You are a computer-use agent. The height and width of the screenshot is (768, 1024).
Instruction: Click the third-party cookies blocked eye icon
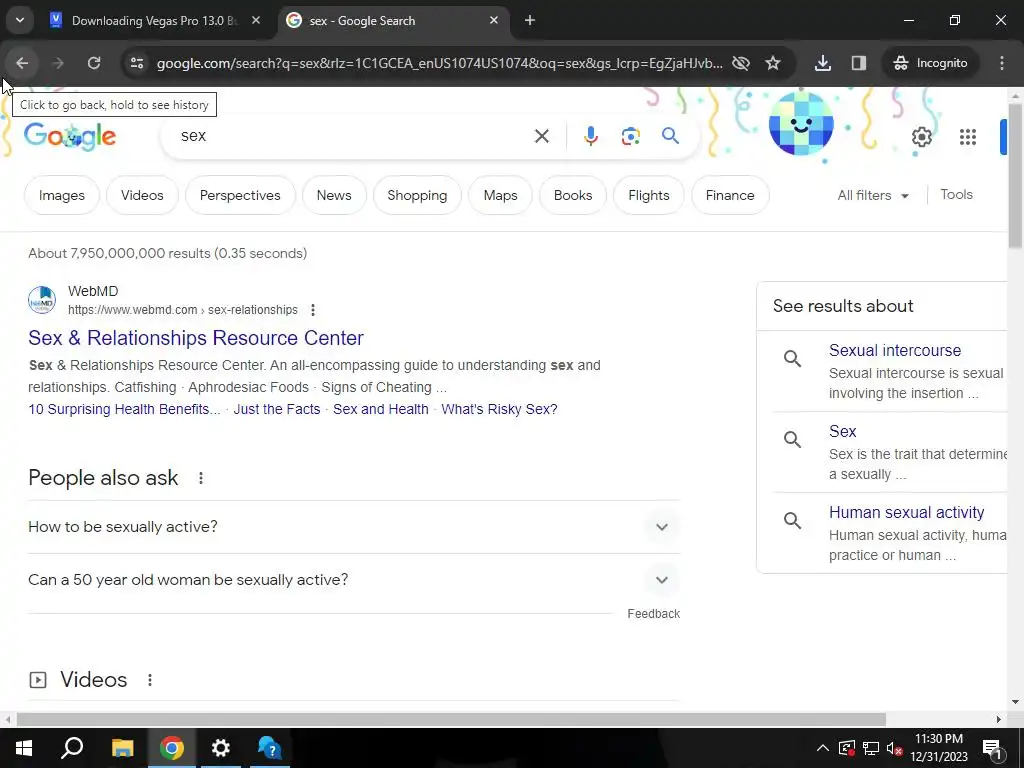click(x=741, y=63)
